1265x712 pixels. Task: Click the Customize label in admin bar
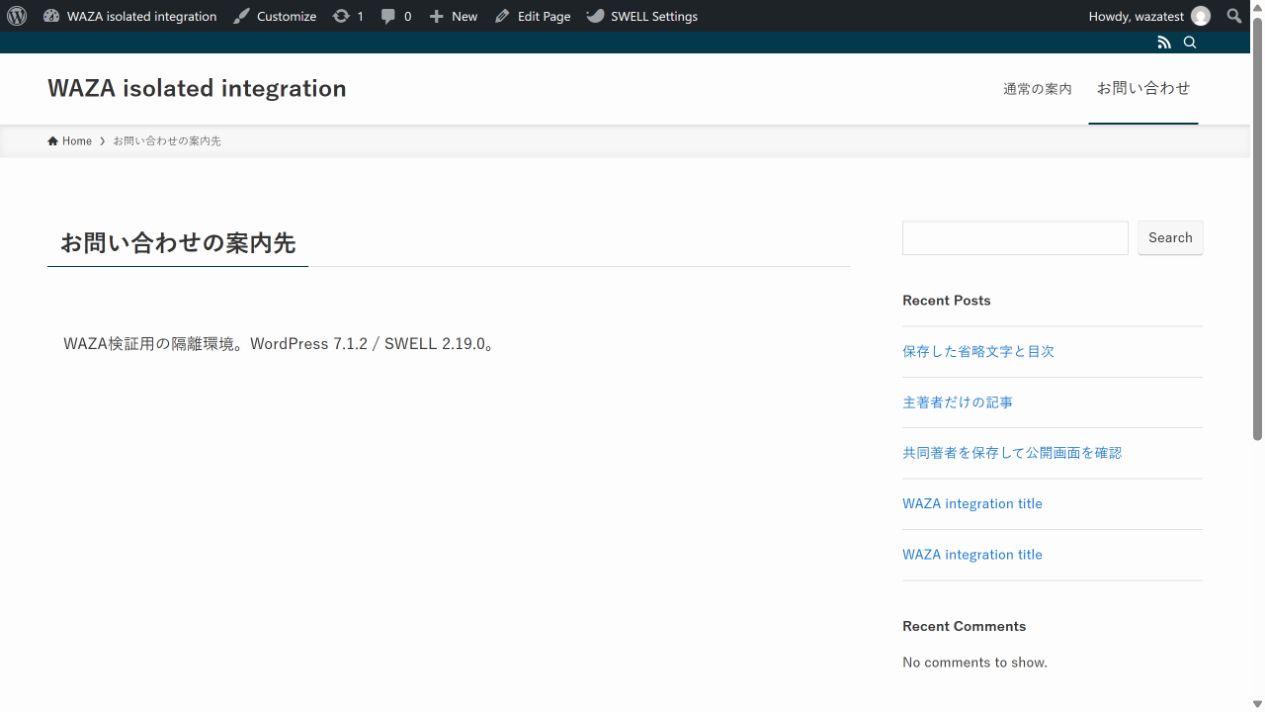click(286, 16)
